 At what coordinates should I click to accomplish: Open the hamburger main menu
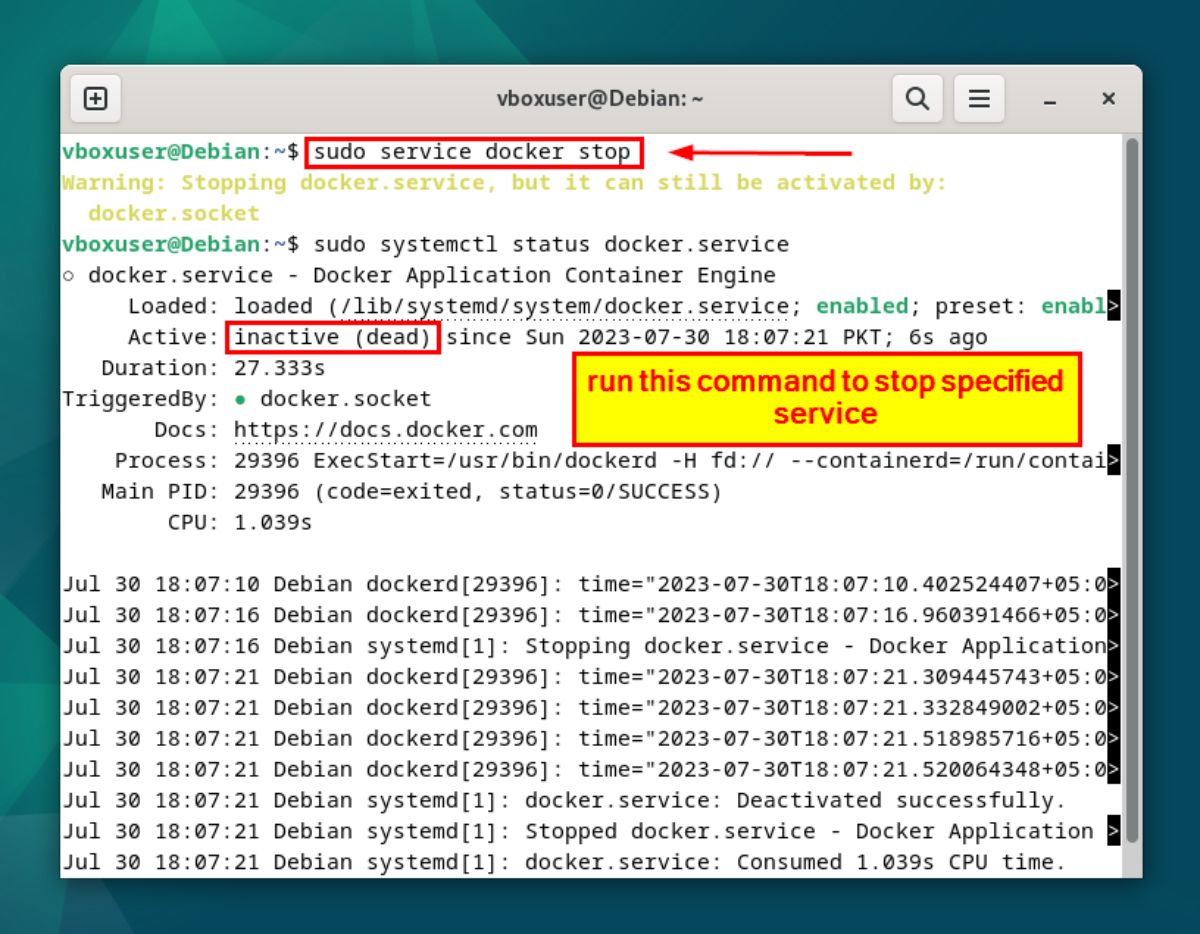[979, 99]
